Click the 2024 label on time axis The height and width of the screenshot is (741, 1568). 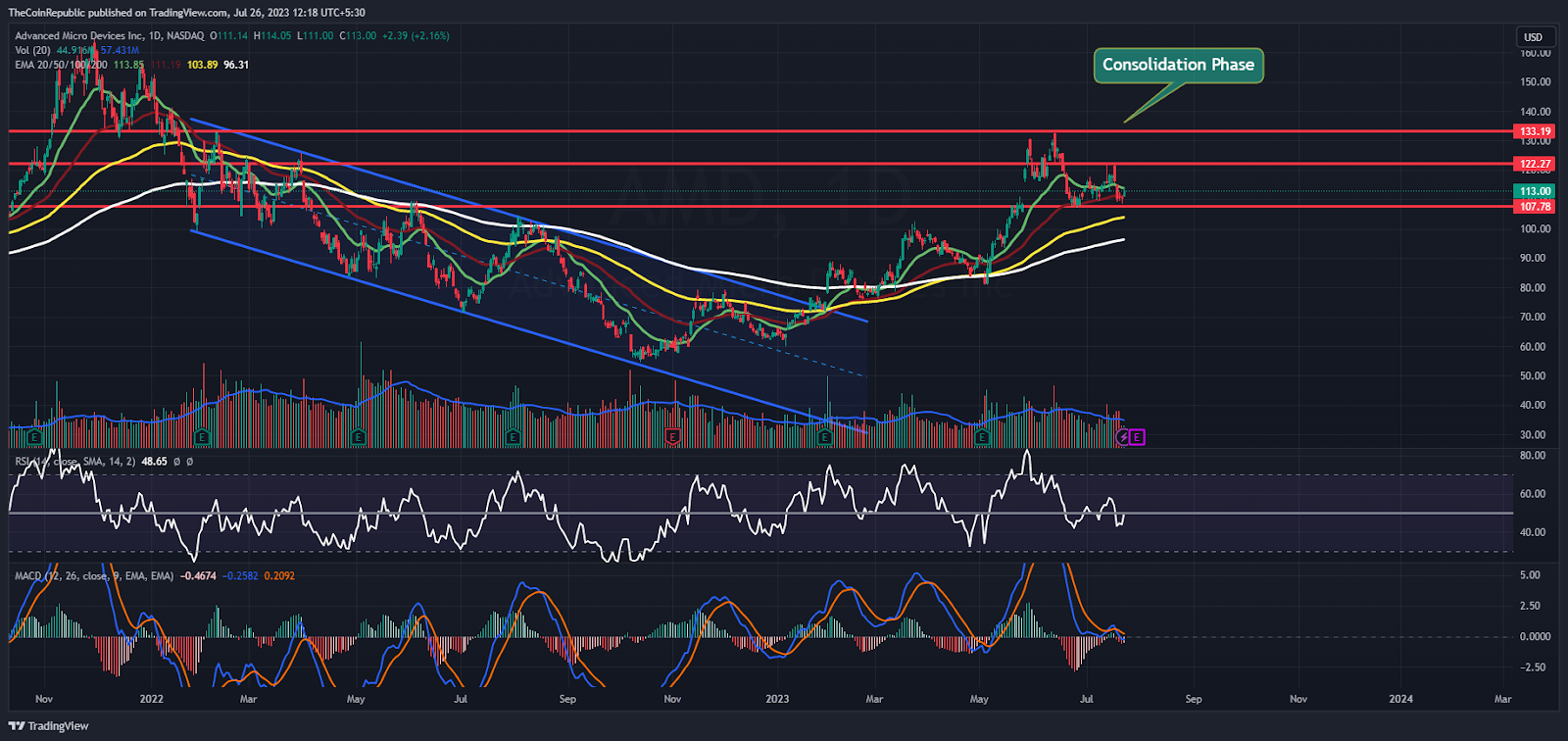click(1401, 699)
